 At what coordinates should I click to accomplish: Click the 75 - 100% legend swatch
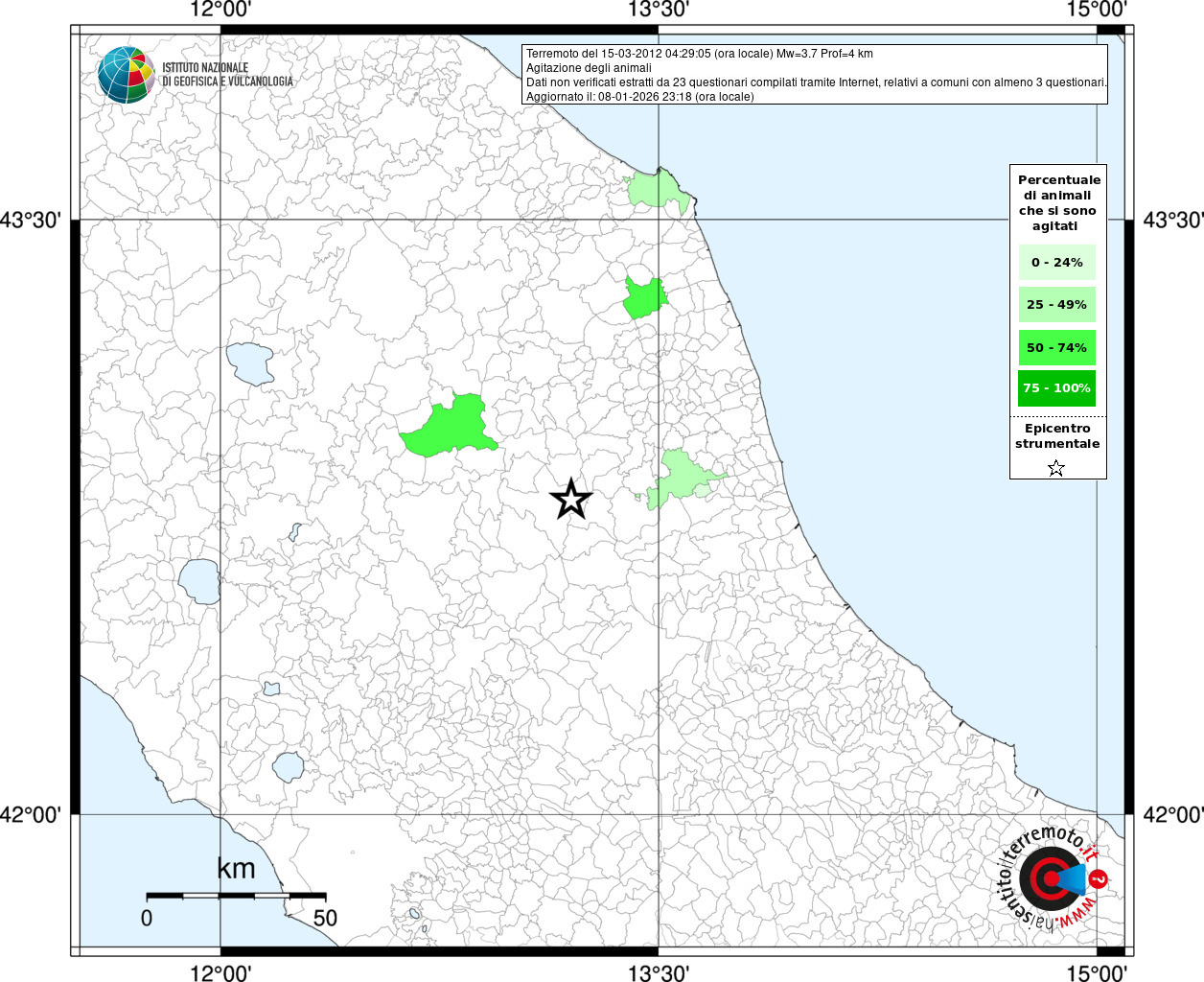[x=1056, y=388]
